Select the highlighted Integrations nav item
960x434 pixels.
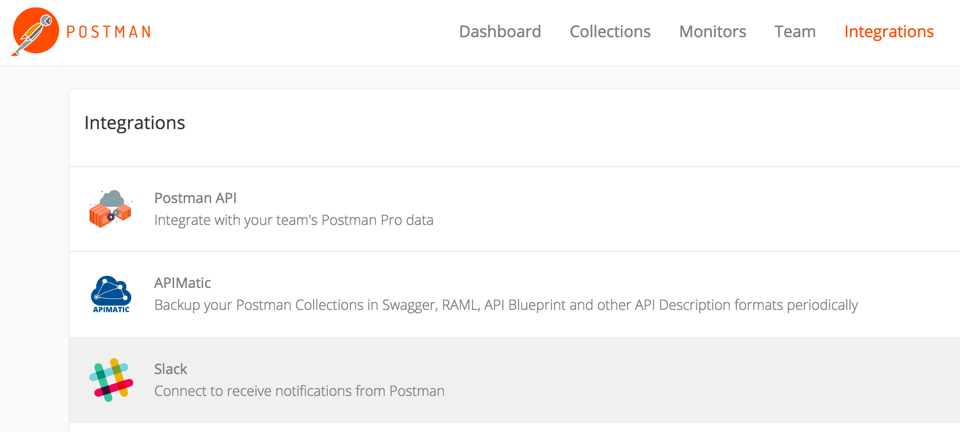889,31
